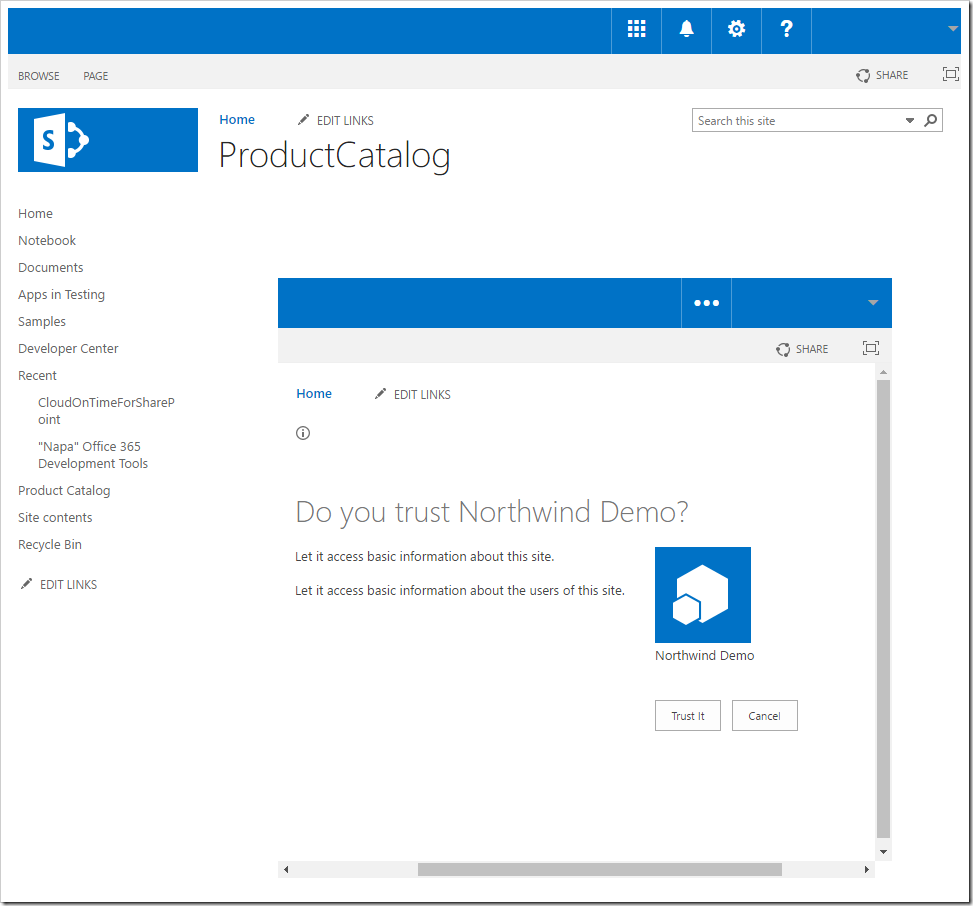973x906 pixels.
Task: Click the vertical scrollbar up arrow
Action: pos(883,372)
